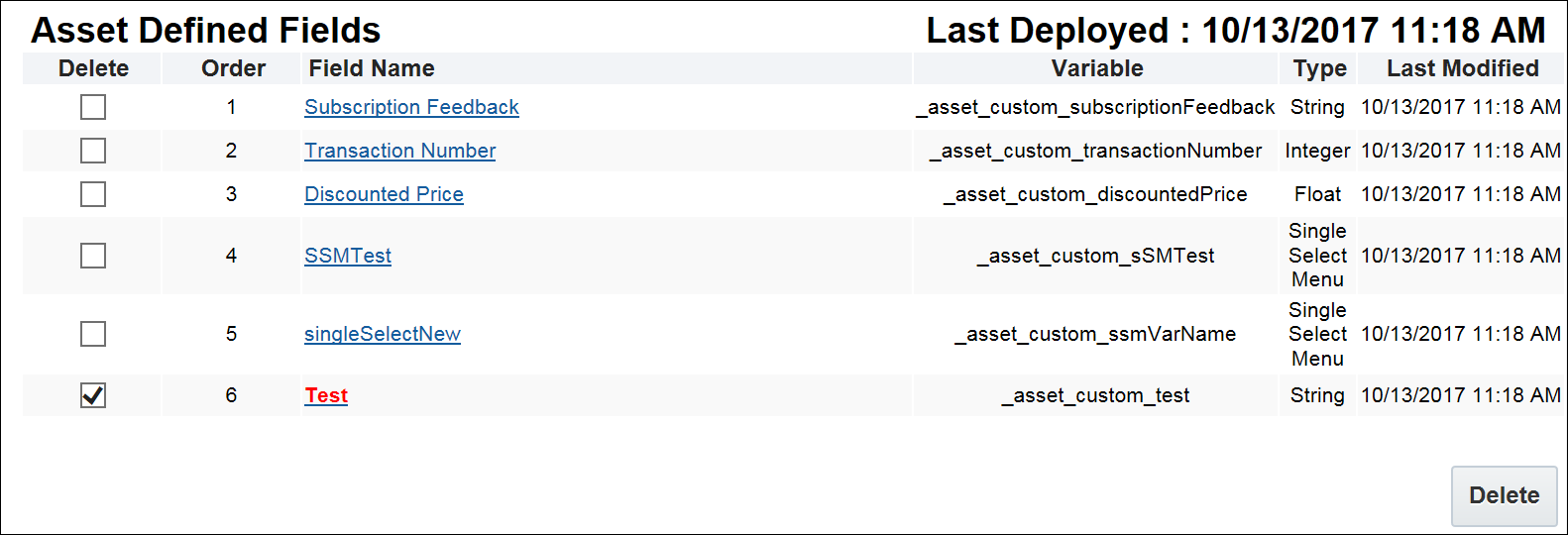Click the _asset_custom_transactionNumber variable cell
Viewport: 1568px width, 535px height.
(x=1095, y=151)
